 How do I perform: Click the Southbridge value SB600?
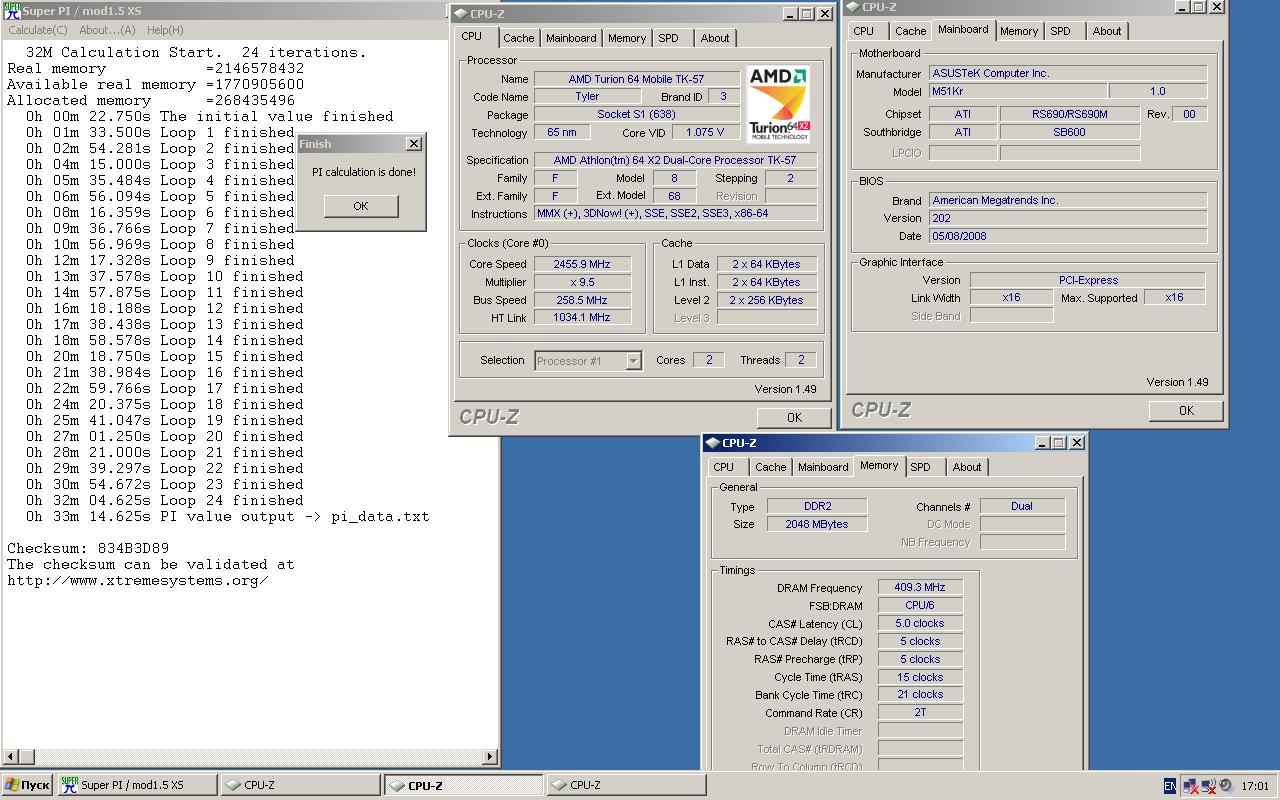point(1070,132)
